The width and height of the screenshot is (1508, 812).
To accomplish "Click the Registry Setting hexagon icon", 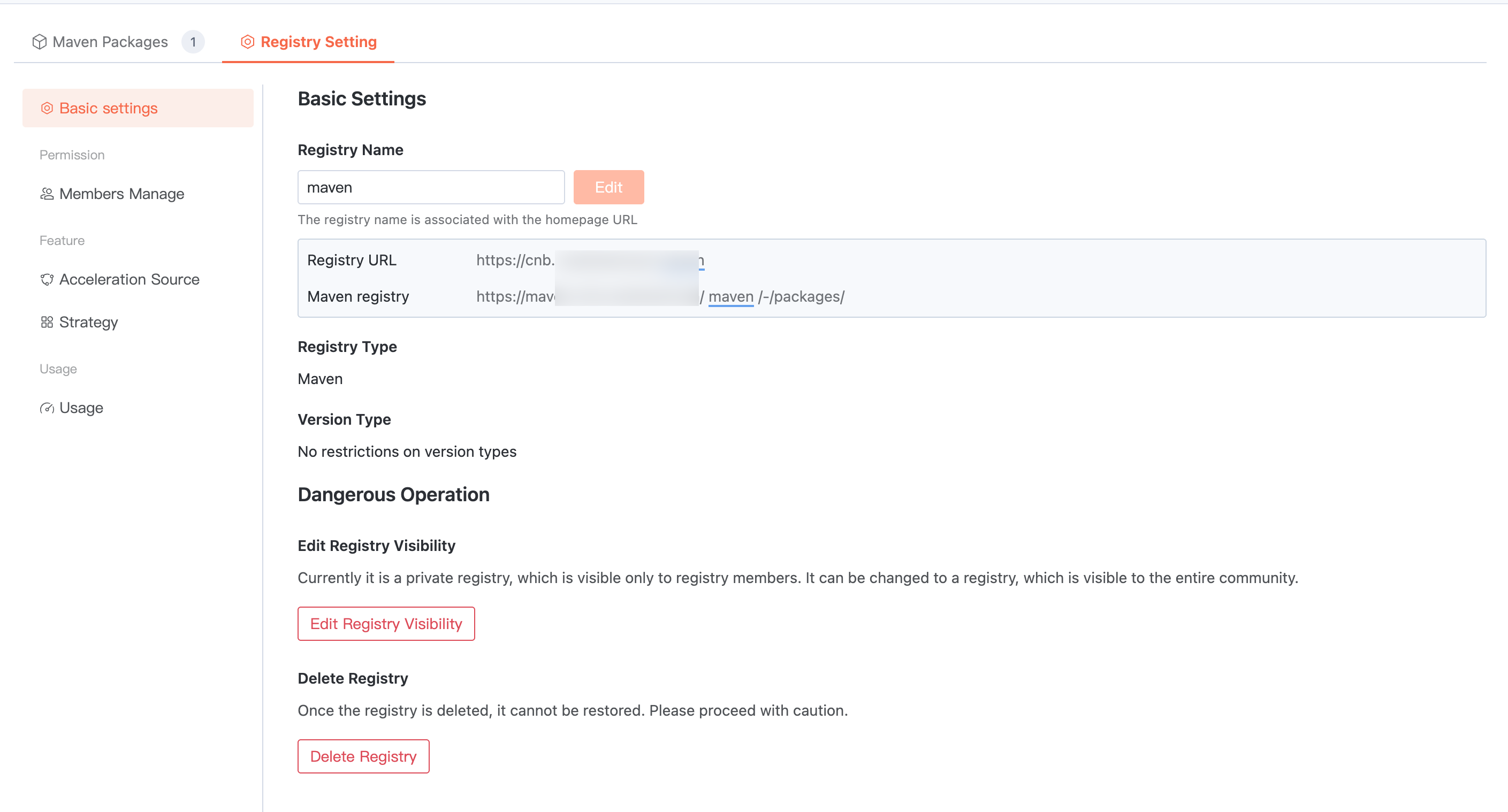I will (x=248, y=42).
